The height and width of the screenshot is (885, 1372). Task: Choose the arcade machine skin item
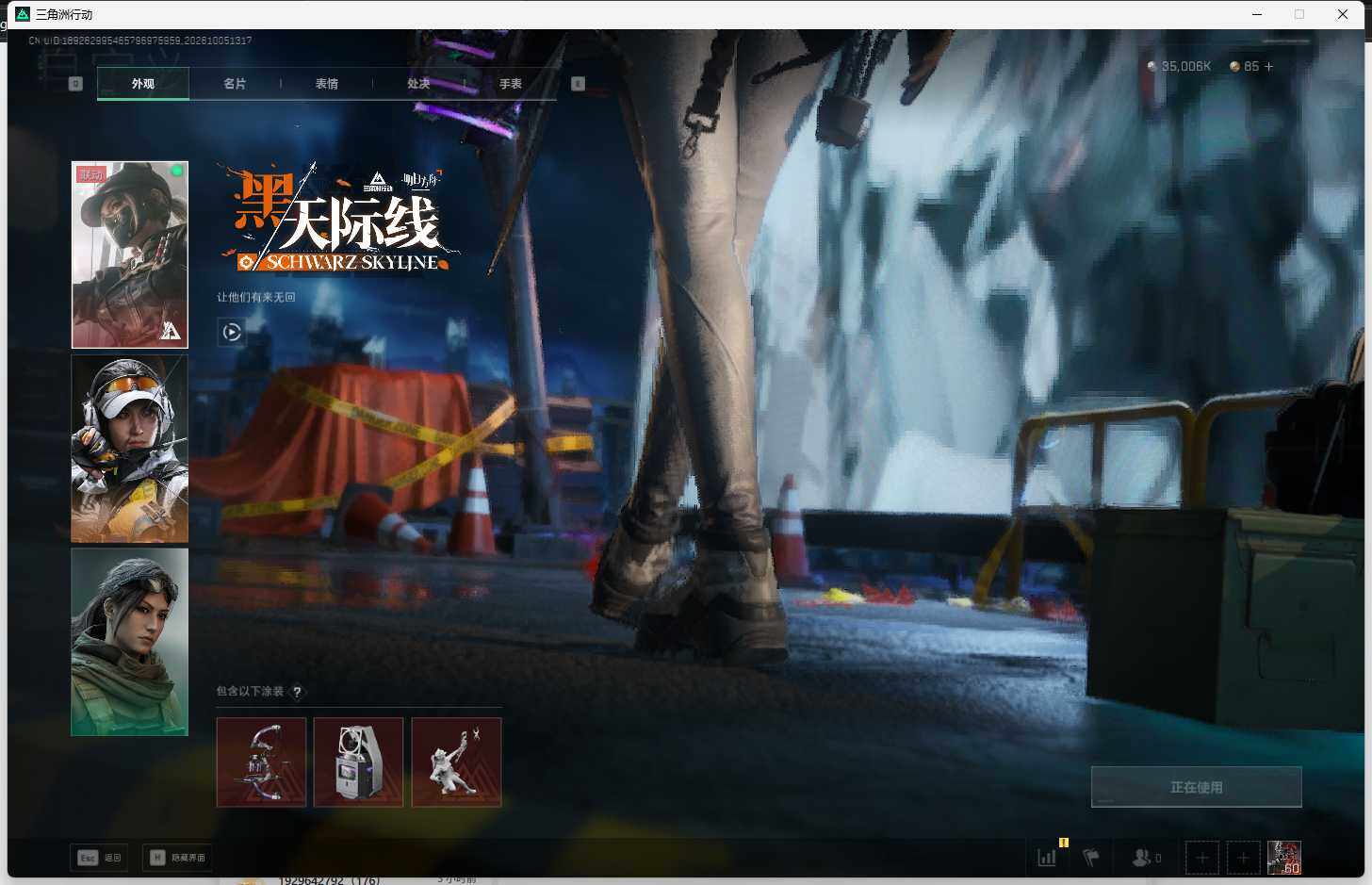tap(358, 762)
